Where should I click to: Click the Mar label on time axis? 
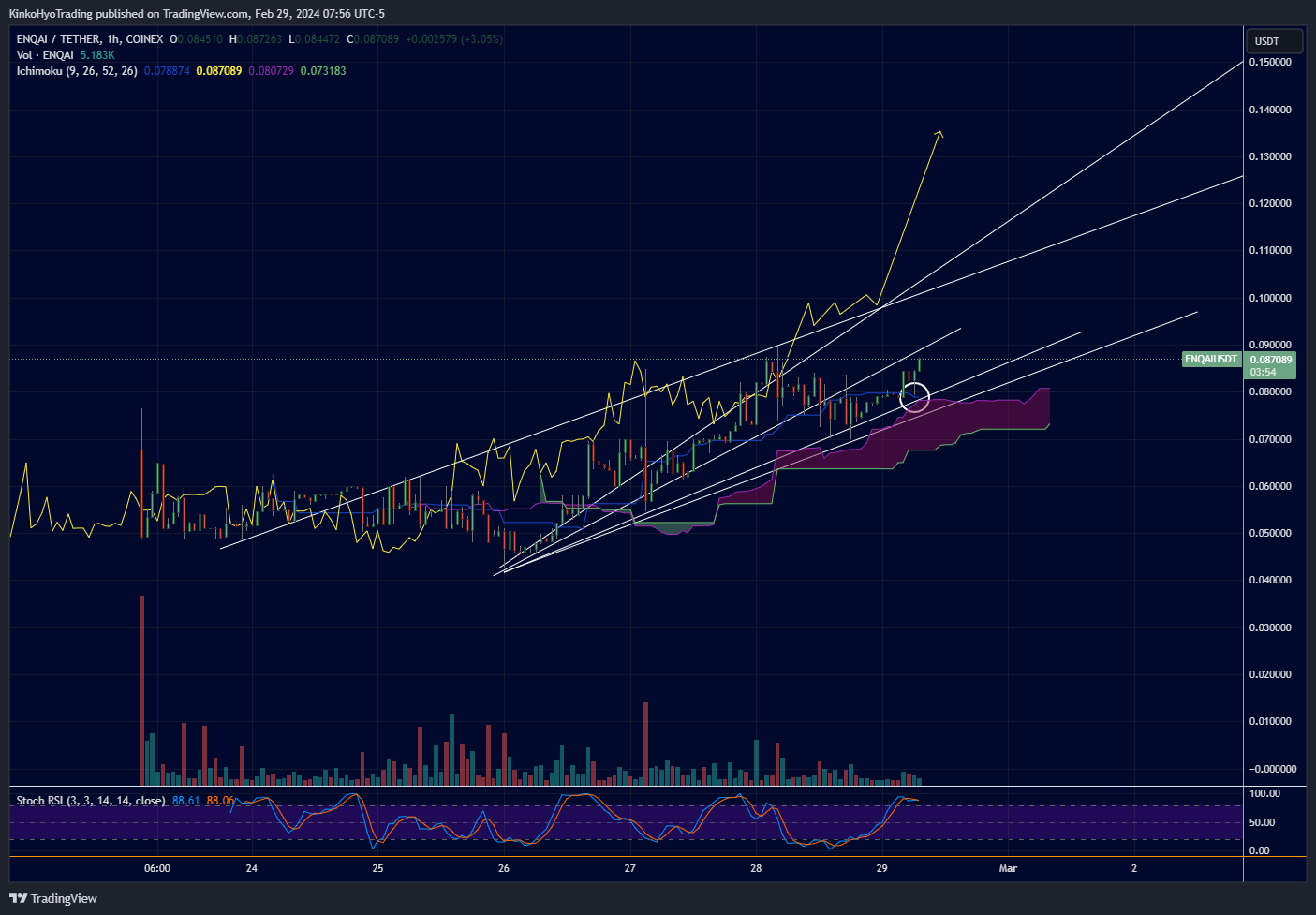1008,868
